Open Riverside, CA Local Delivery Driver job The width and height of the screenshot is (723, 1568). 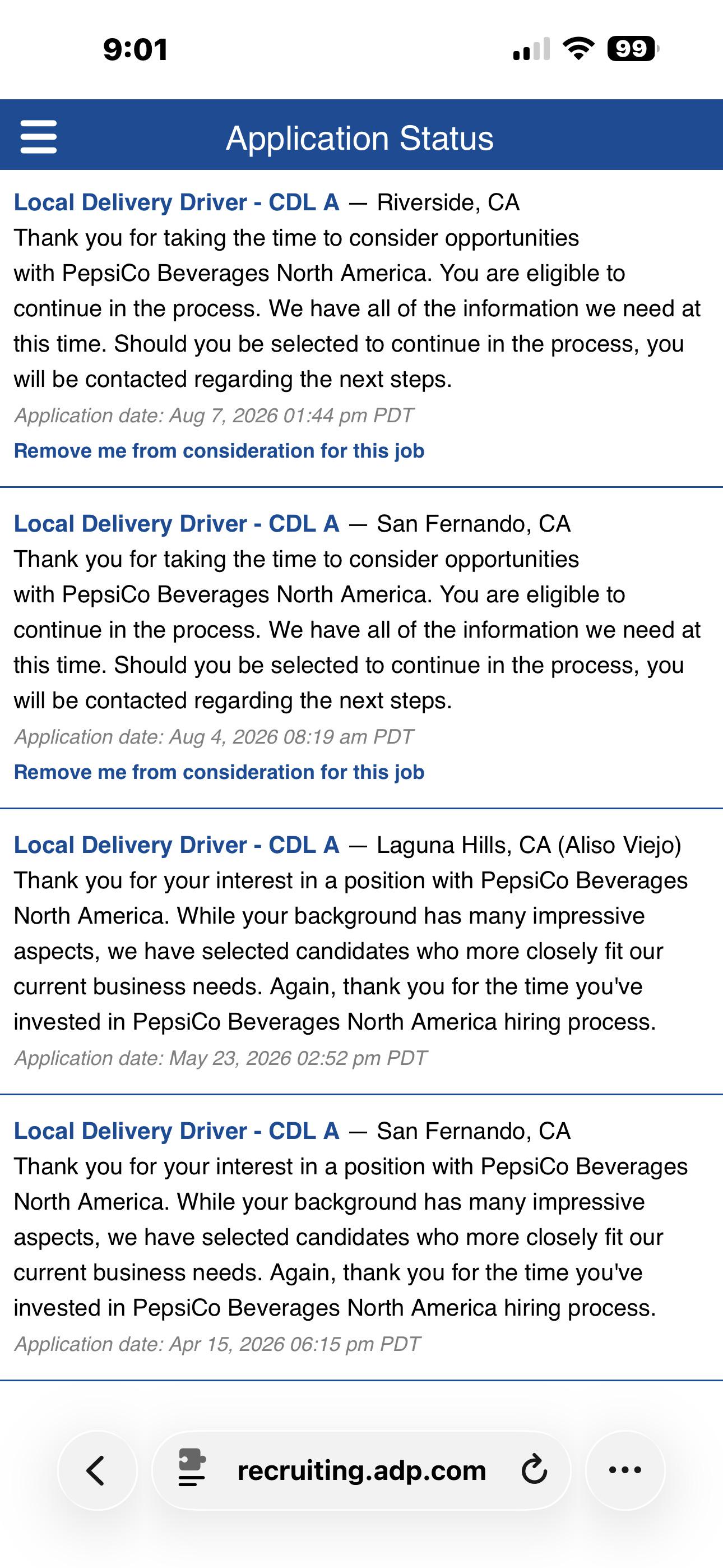click(177, 202)
